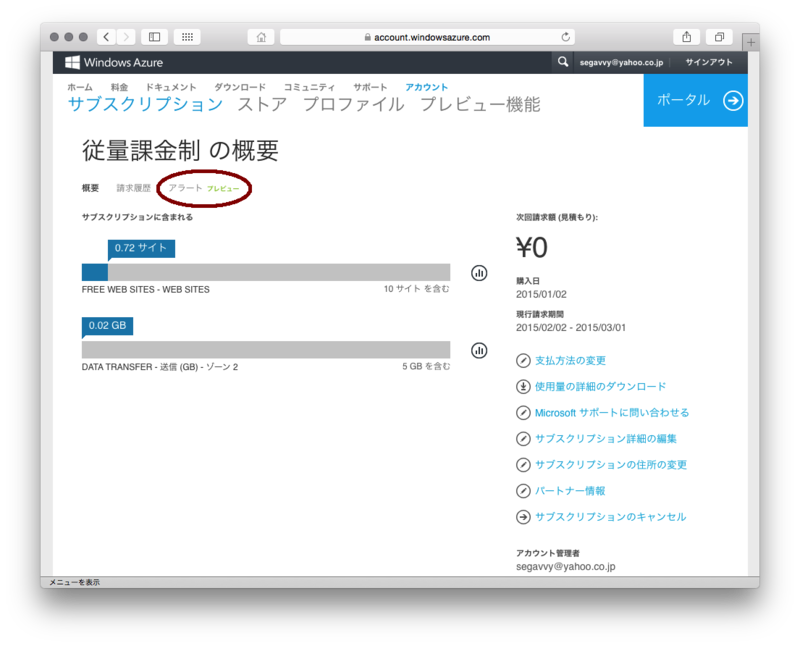Click arrow icon beside サブスクリプションのキャンセル
The image size is (800, 646).
click(523, 517)
